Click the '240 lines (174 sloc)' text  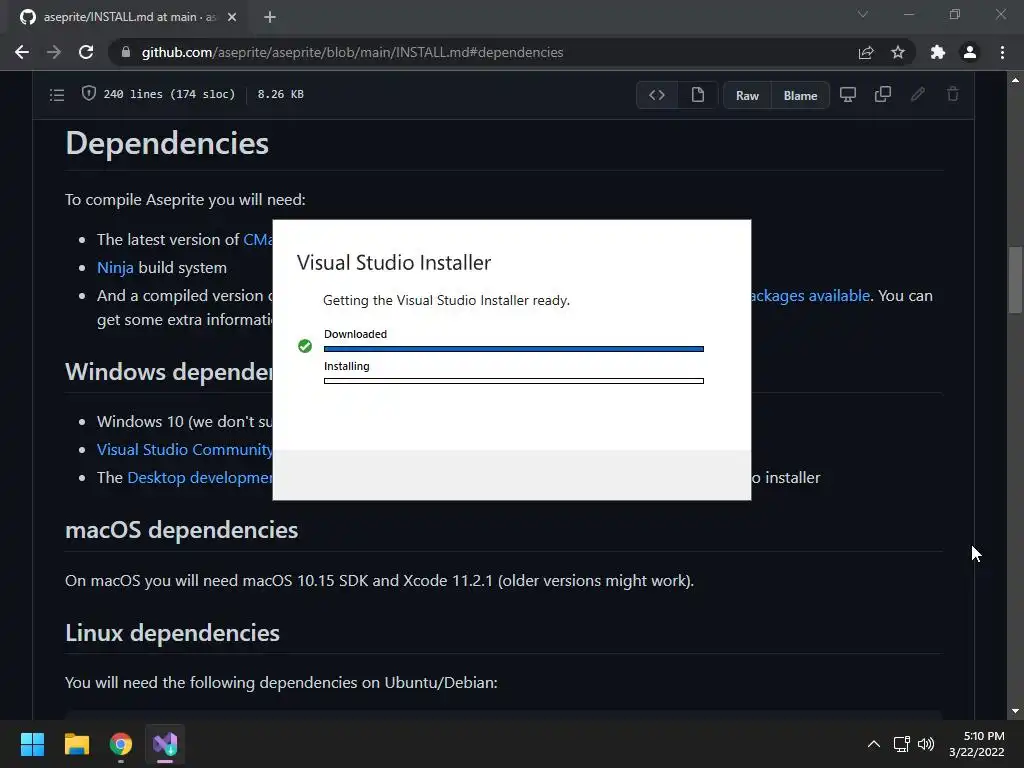(169, 94)
